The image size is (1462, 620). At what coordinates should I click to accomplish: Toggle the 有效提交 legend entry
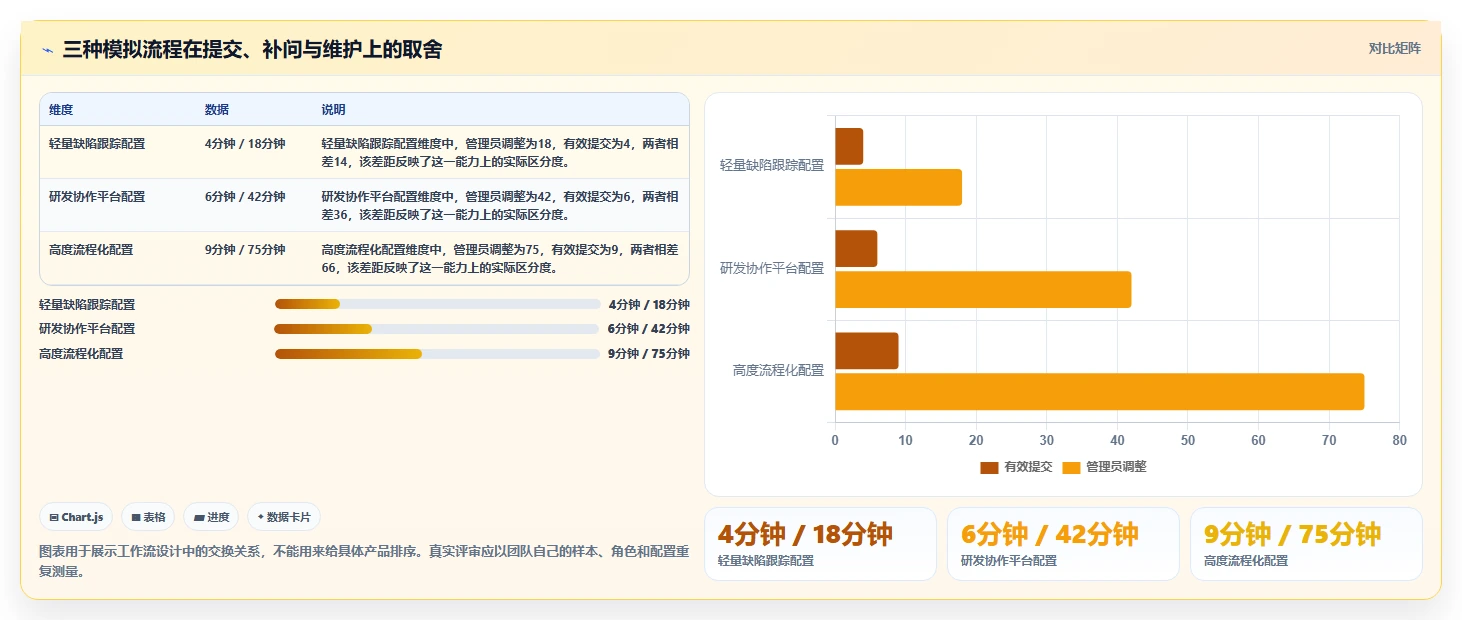click(x=1016, y=467)
